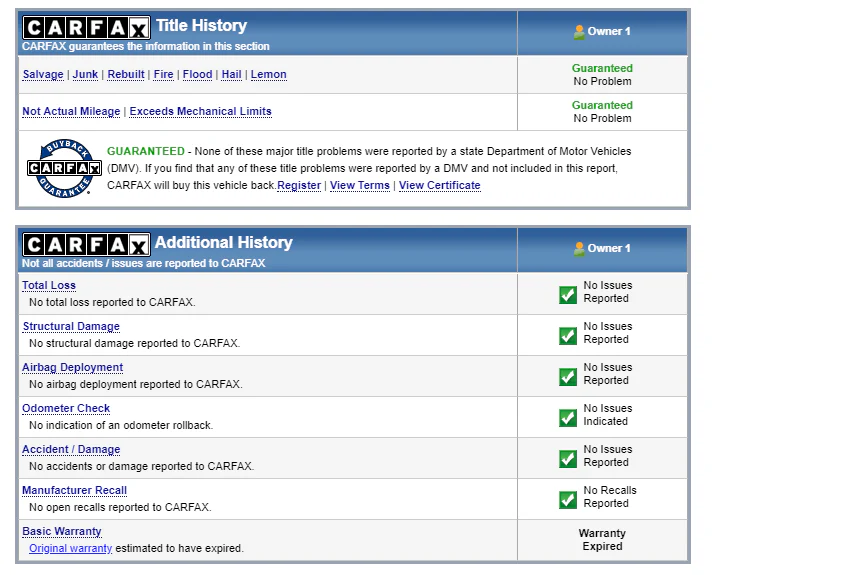
Task: Click the green checkmark for Structural Damage
Action: 568,336
